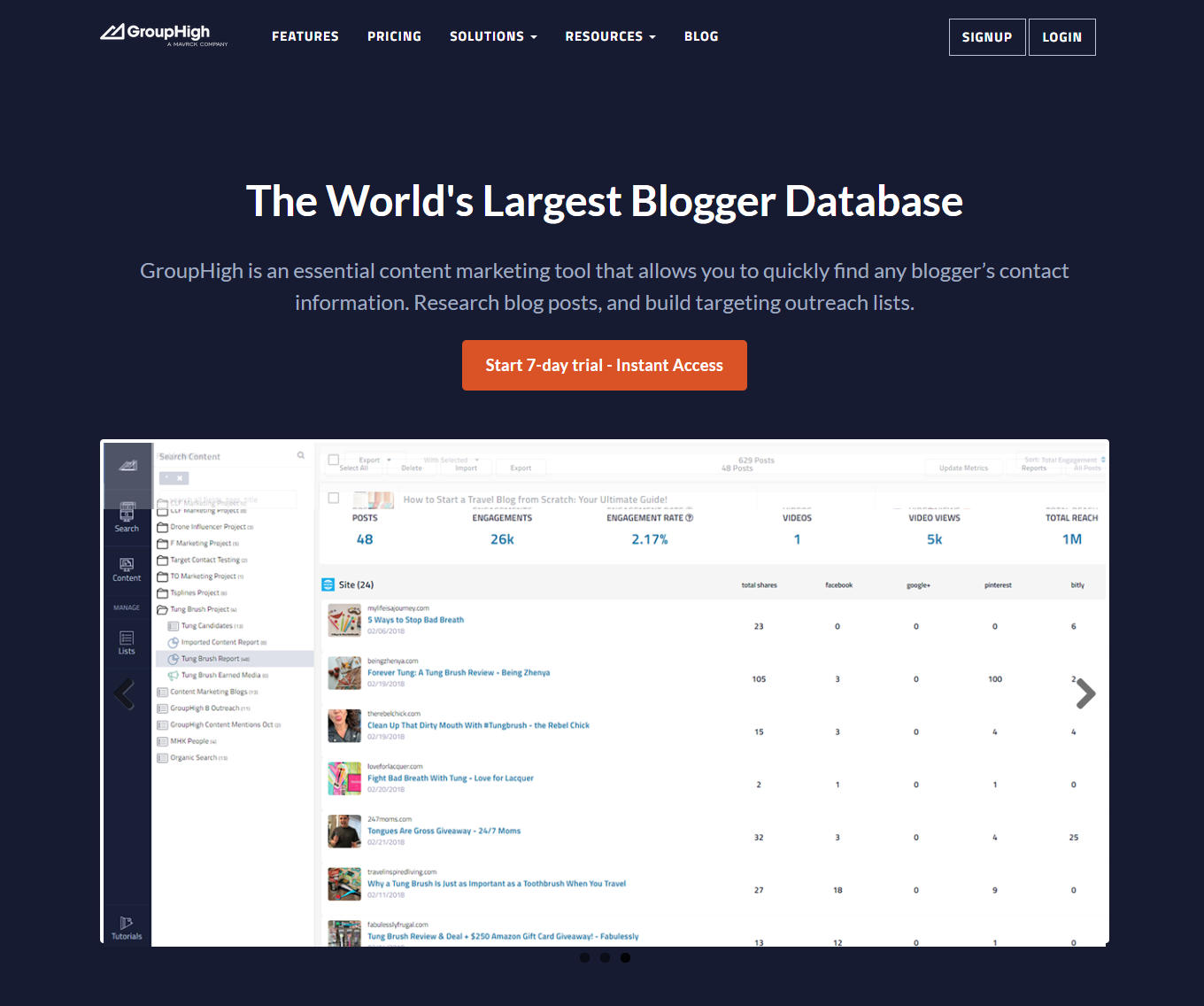The image size is (1204, 1006).
Task: Open "Tongues Are Gross Giveaway" link
Action: tap(444, 831)
